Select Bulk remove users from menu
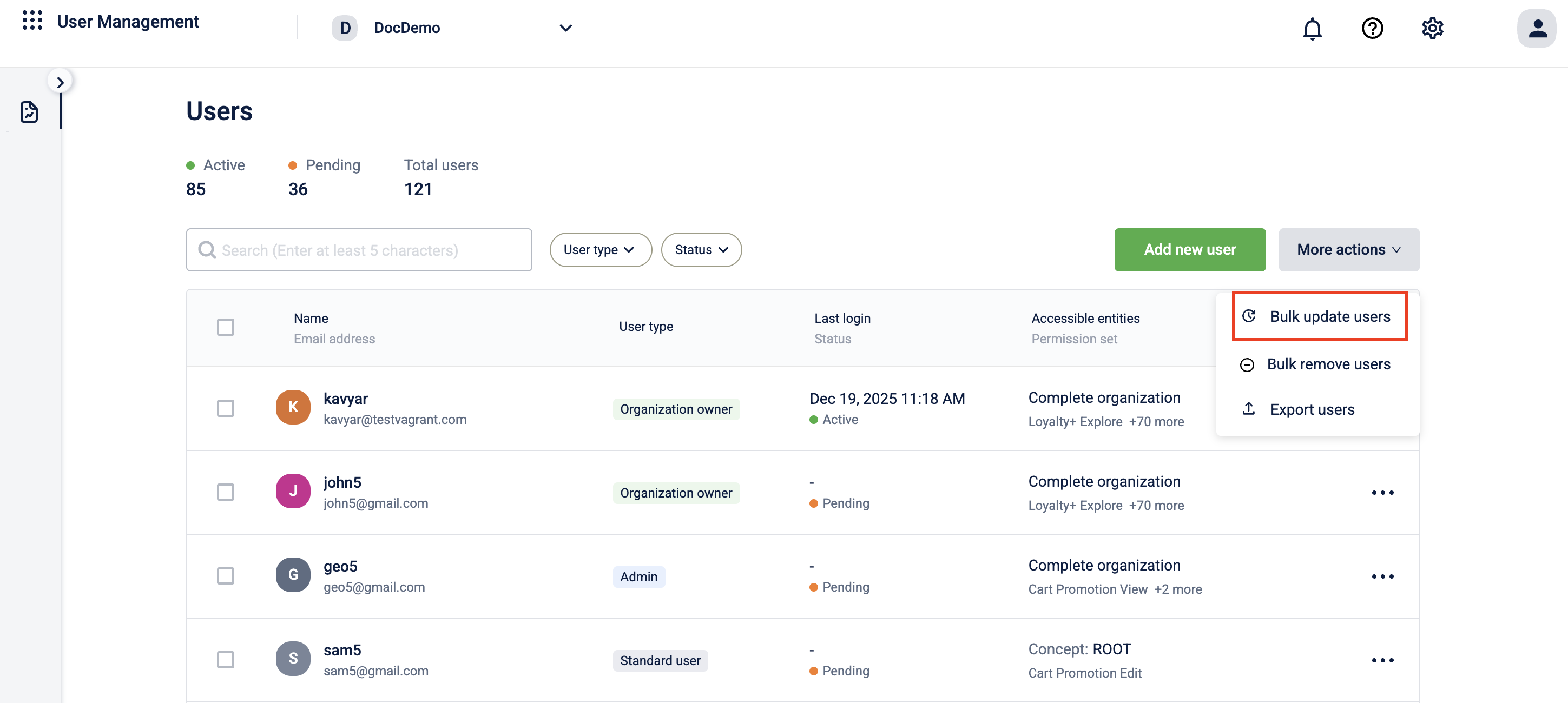The width and height of the screenshot is (1568, 703). click(1316, 364)
